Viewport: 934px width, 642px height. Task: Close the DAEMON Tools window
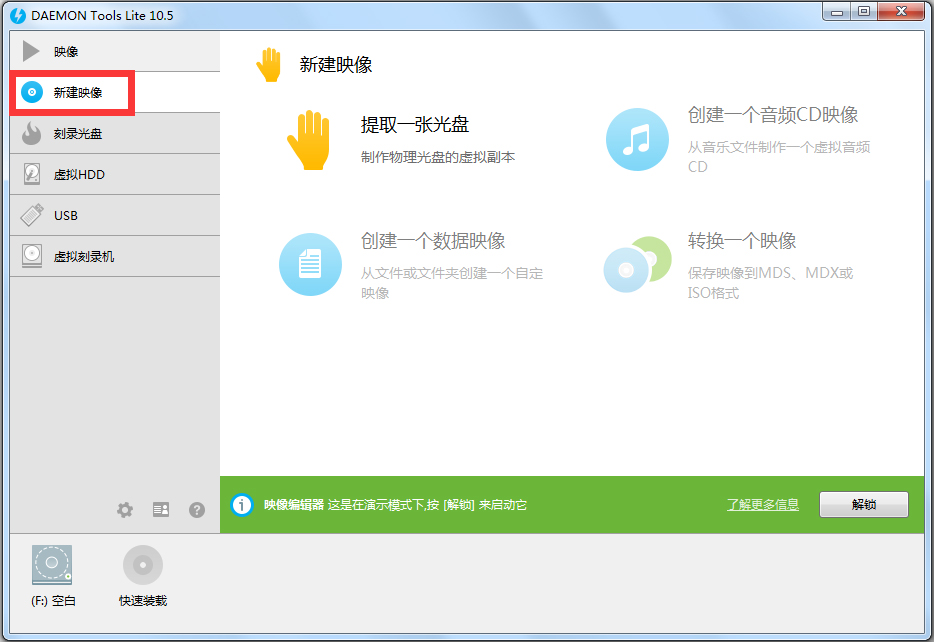[x=901, y=12]
